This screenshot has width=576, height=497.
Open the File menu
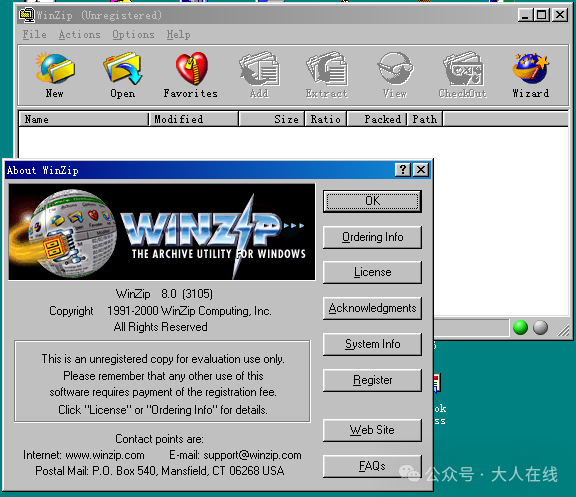tap(35, 35)
